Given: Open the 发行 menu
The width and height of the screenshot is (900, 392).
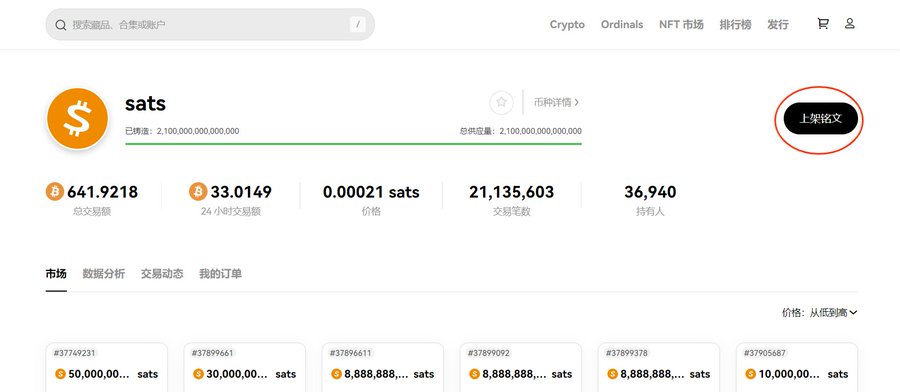Looking at the screenshot, I should coord(778,25).
